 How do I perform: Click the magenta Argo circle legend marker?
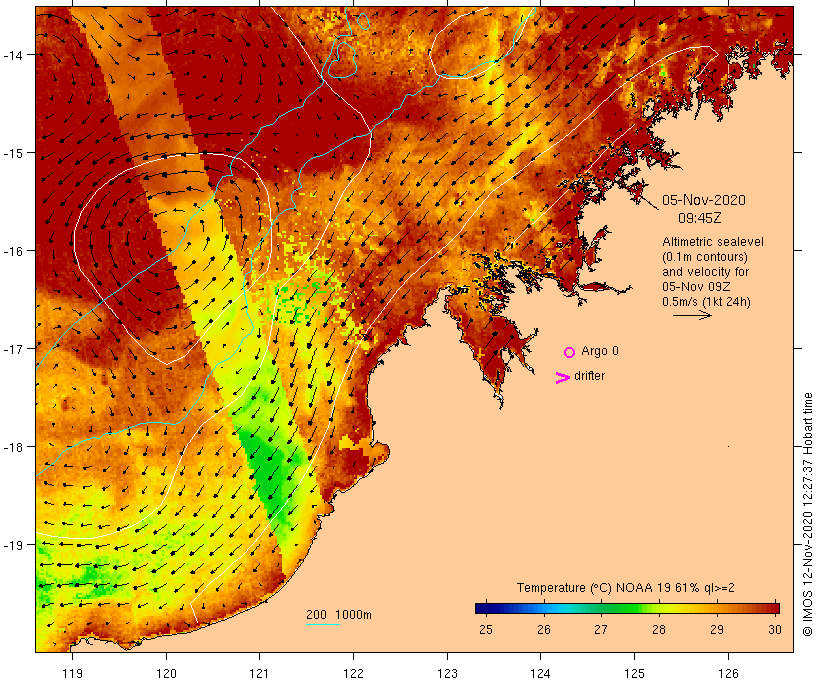point(570,352)
